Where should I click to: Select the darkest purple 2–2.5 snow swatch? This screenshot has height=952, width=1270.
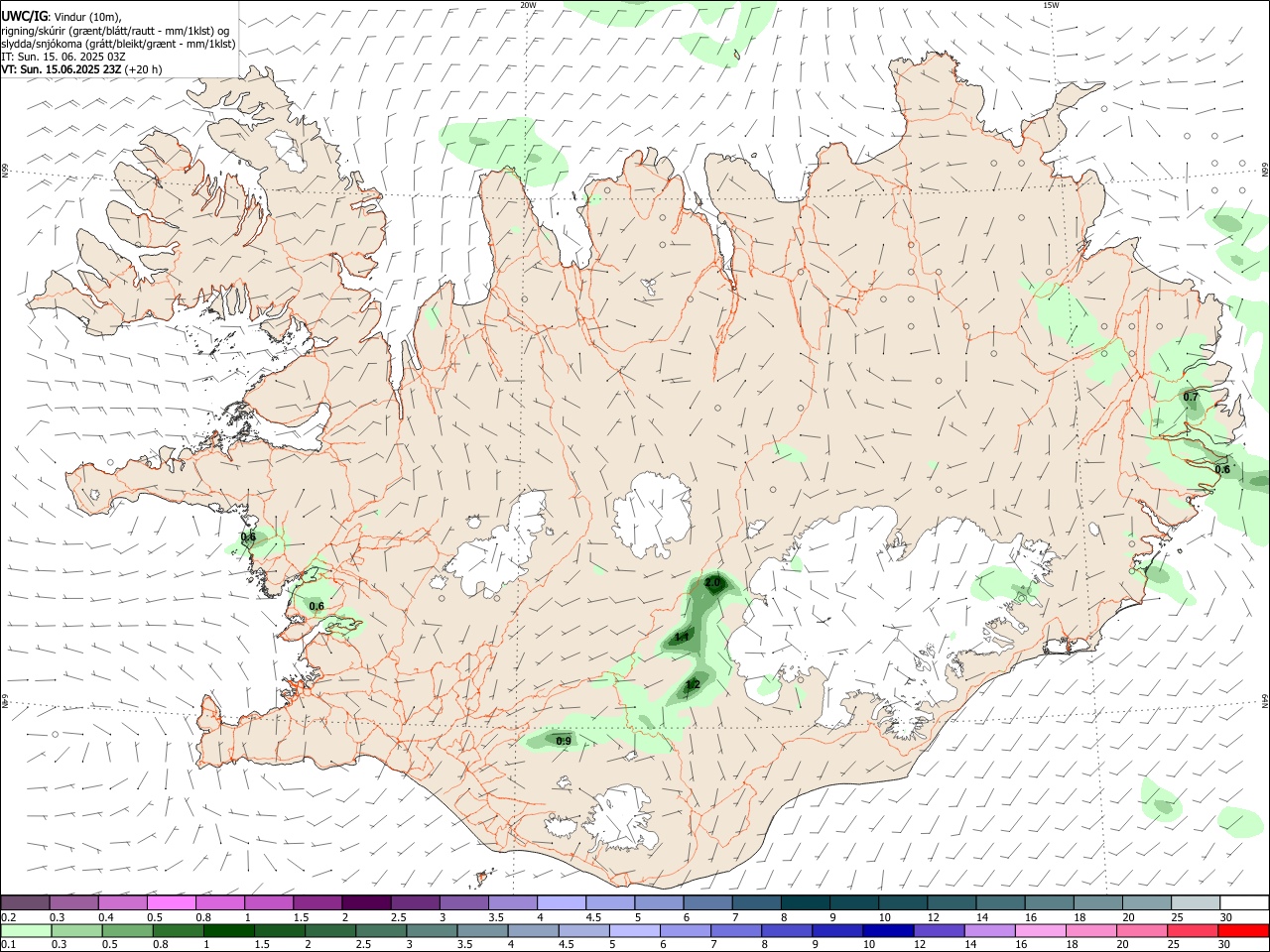[366, 902]
